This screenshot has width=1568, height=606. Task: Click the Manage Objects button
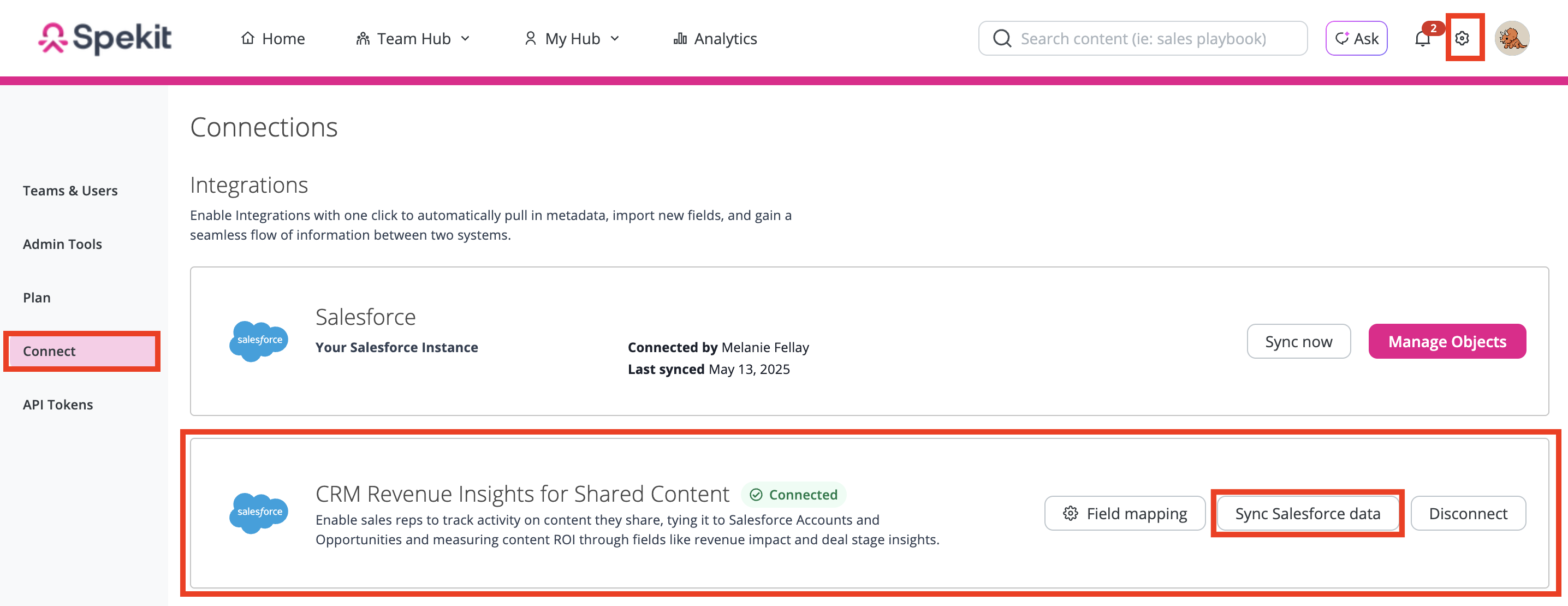pos(1447,341)
